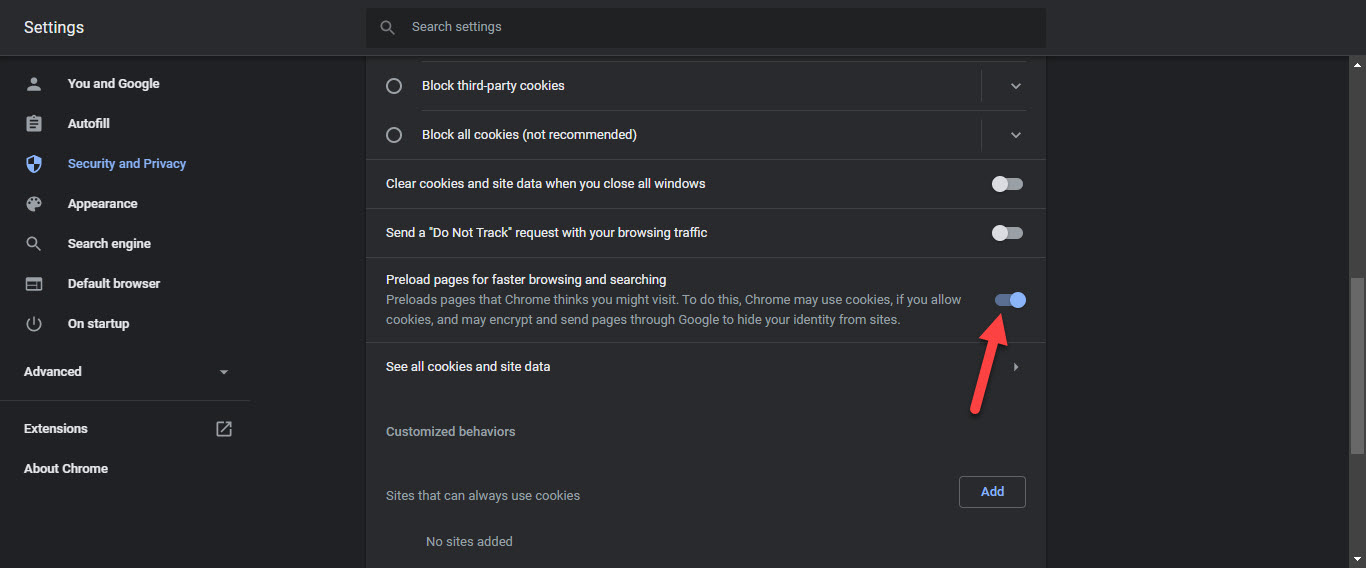Click the On startup power icon
The image size is (1366, 568).
point(34,324)
